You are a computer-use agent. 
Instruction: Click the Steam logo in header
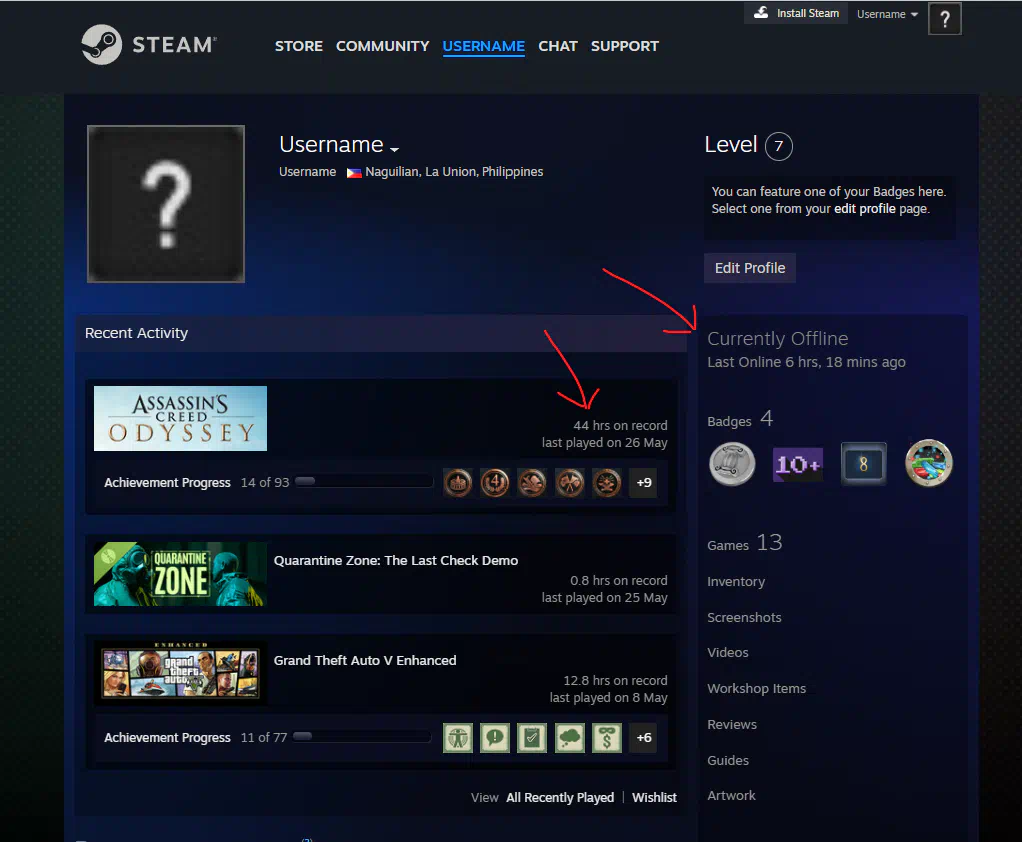(x=149, y=44)
